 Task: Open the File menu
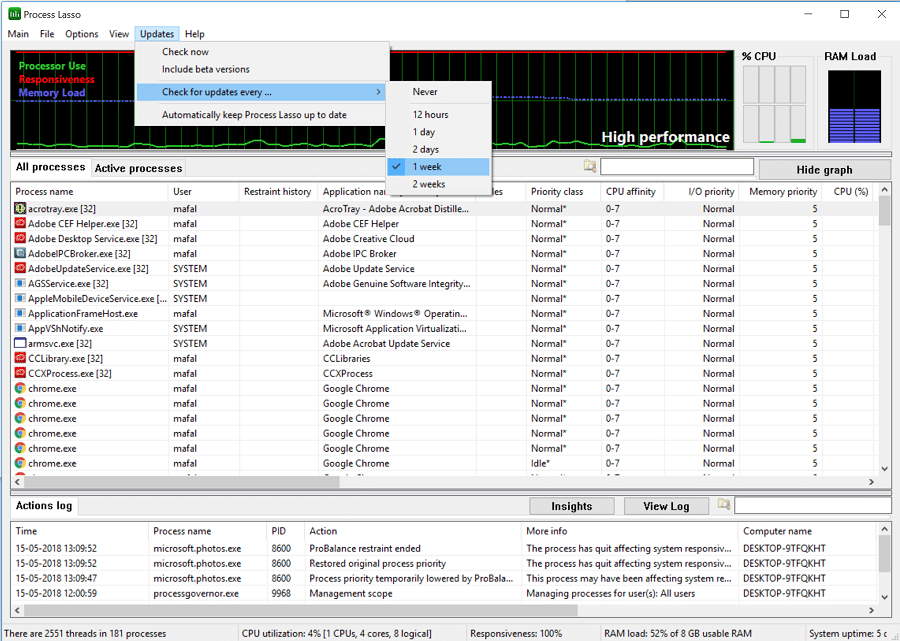tap(47, 34)
